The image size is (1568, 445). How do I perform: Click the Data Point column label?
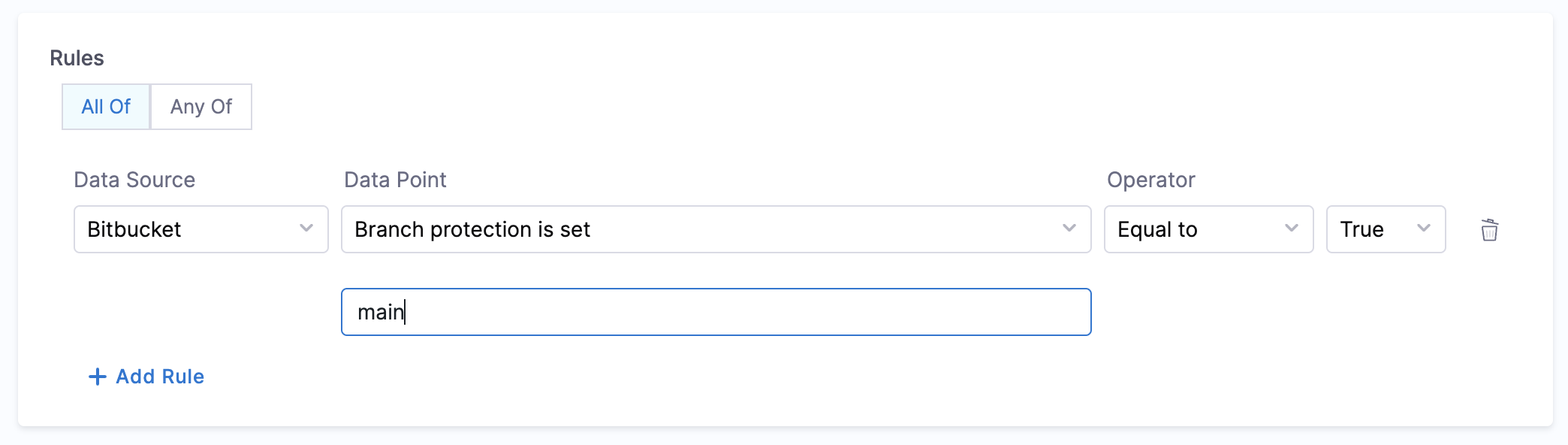click(x=395, y=180)
